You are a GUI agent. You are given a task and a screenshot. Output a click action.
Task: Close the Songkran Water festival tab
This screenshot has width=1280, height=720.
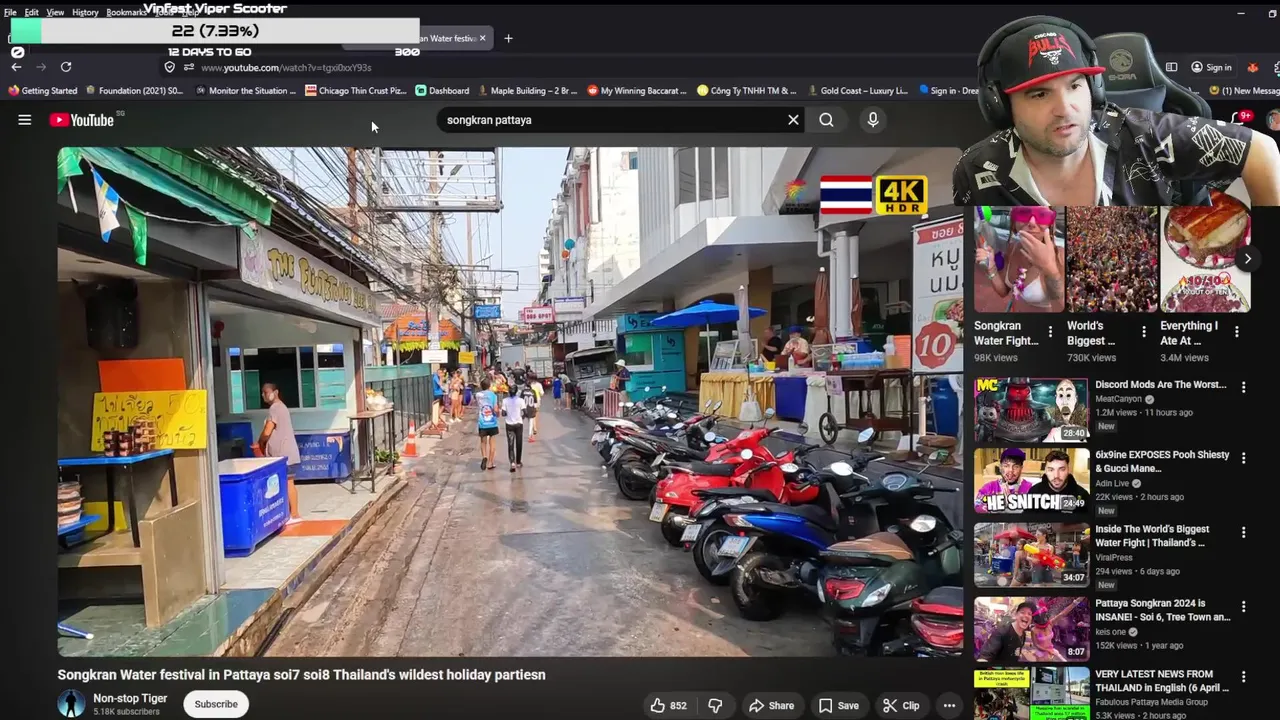click(482, 38)
